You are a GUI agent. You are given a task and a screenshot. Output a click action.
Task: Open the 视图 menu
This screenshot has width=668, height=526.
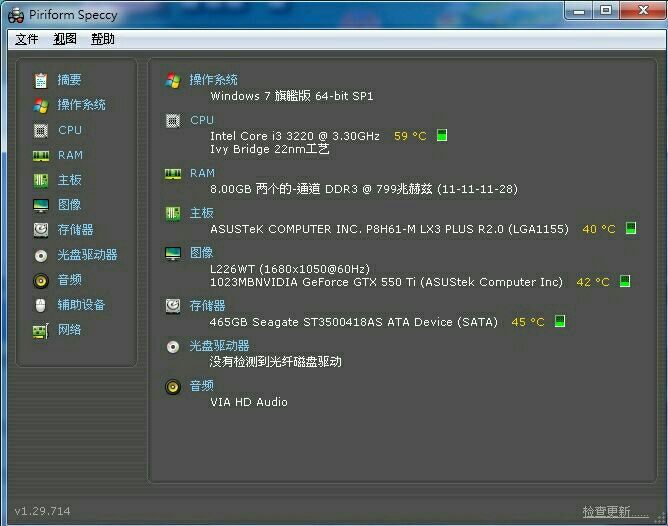pos(65,39)
